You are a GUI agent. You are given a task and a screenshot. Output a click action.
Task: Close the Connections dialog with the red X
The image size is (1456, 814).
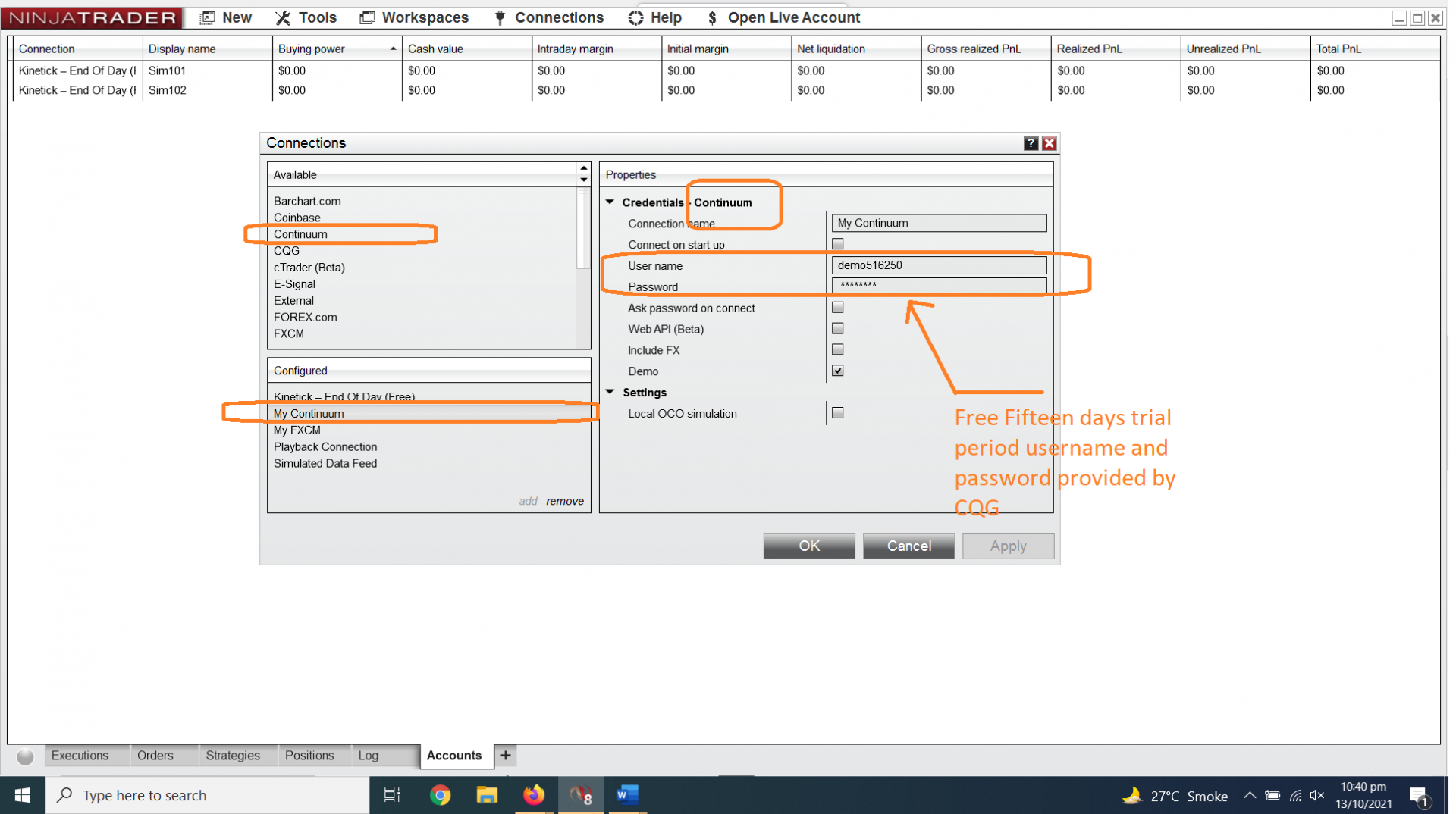(x=1050, y=143)
